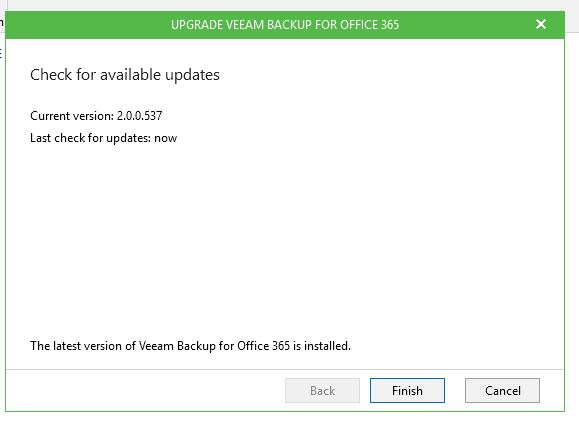This screenshot has height=423, width=579.
Task: Close the upgrade dialog with the X icon
Action: point(541,24)
